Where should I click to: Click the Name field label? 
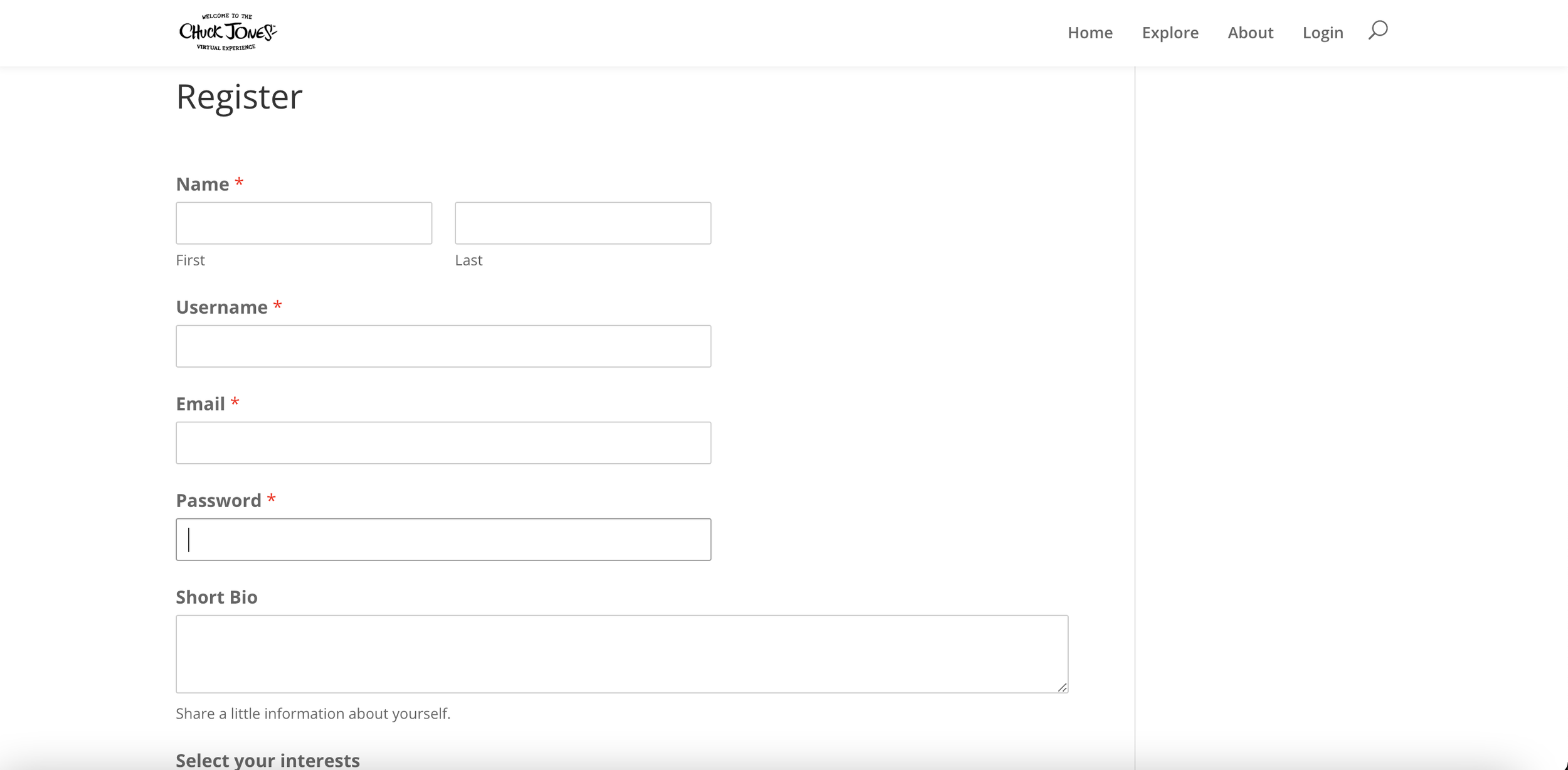pos(202,184)
